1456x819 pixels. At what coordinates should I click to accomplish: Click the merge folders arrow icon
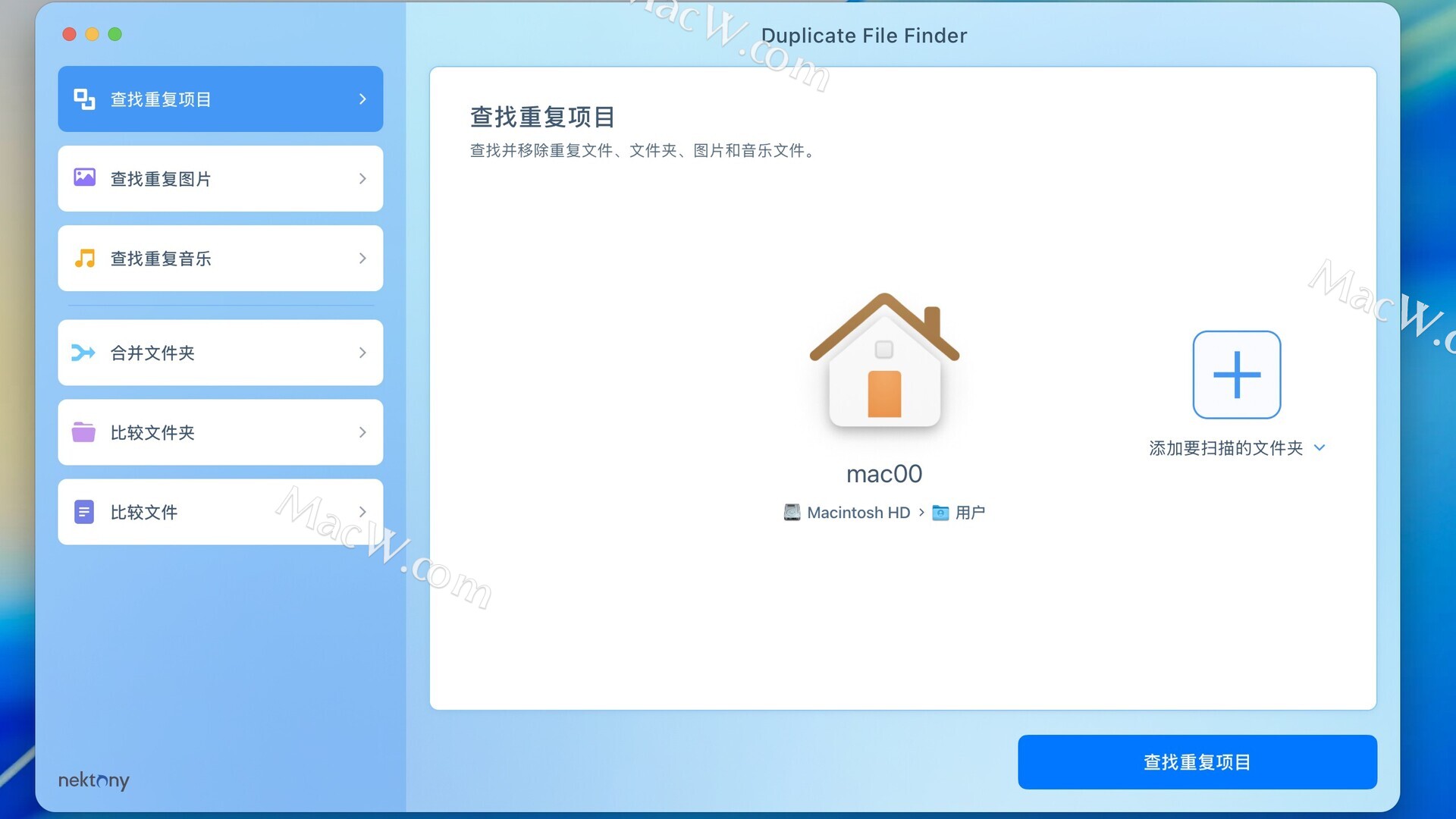83,353
